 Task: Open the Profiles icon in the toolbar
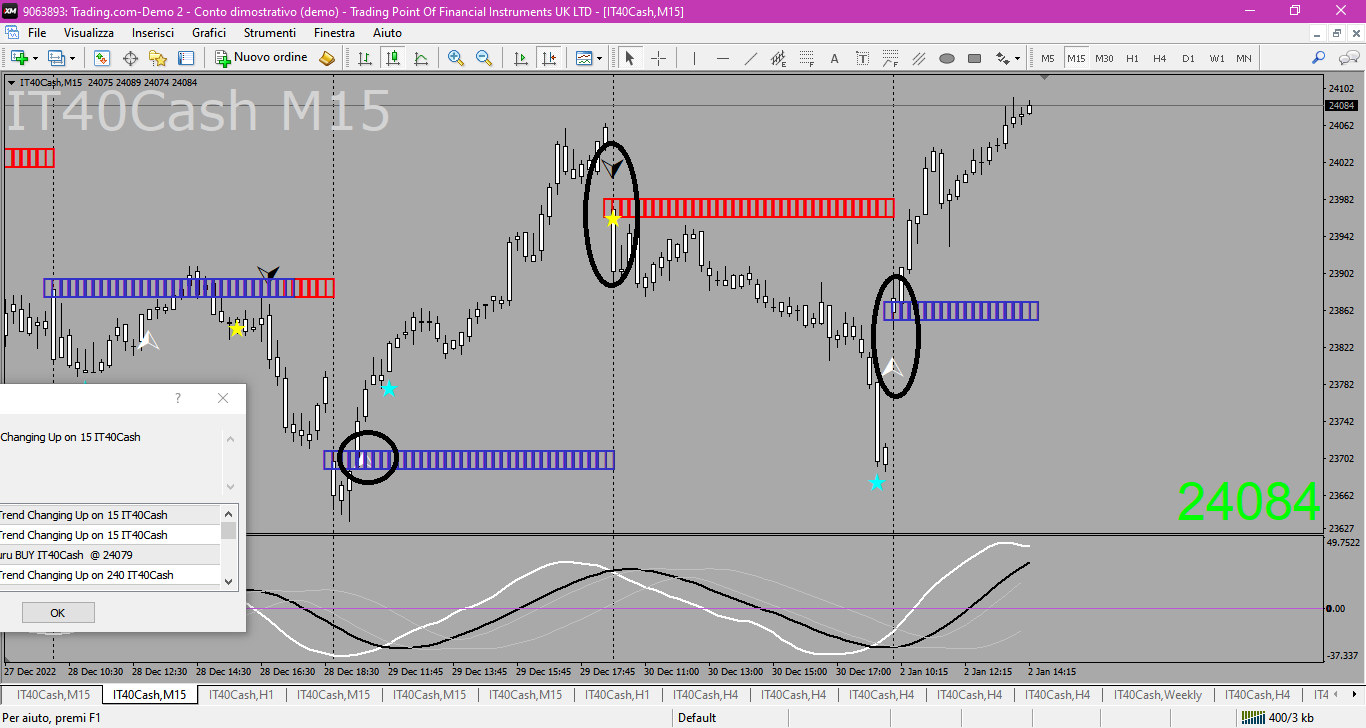point(56,58)
